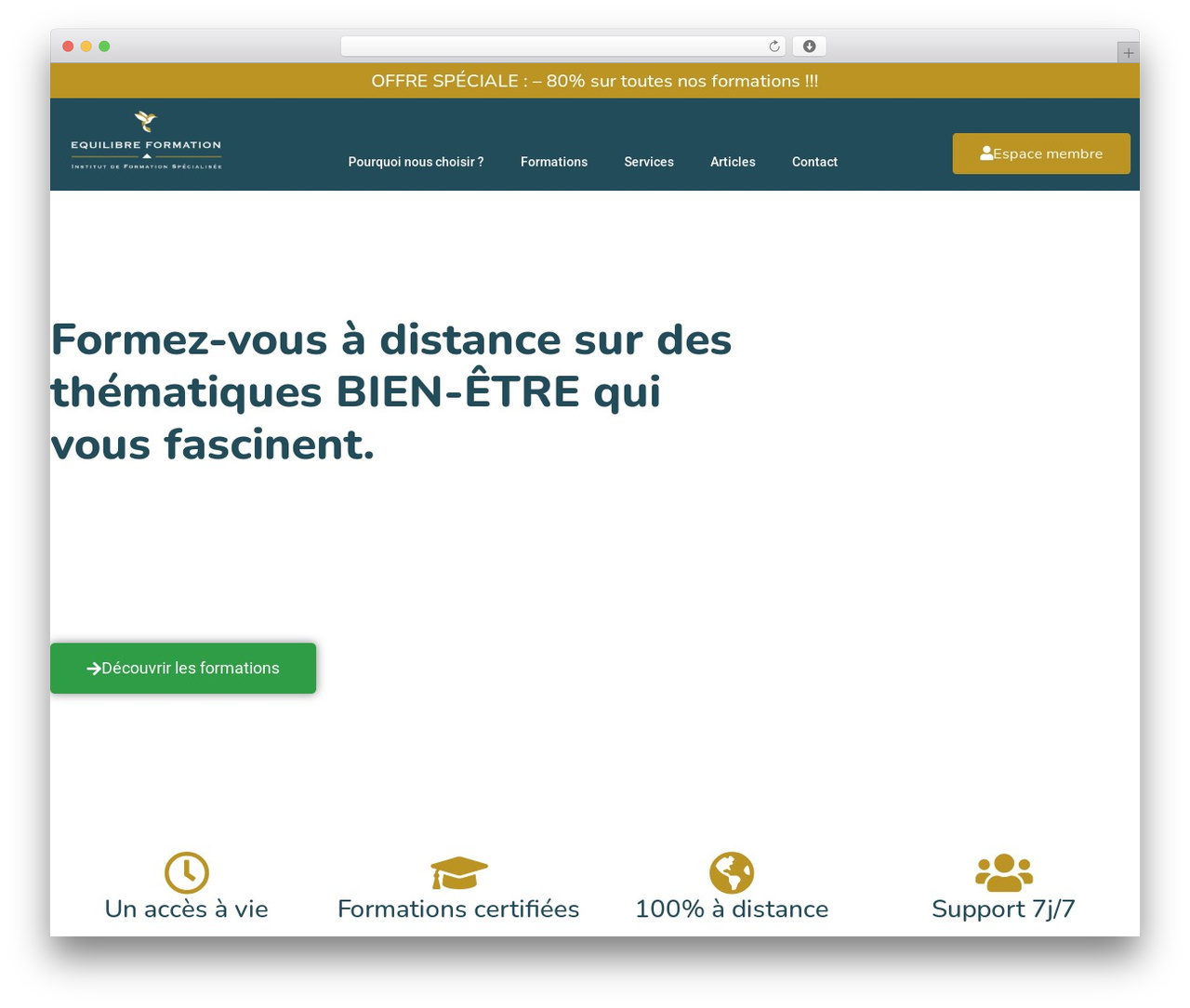Reload the page using the refresh icon
This screenshot has width=1190, height=1008.
coord(774,46)
